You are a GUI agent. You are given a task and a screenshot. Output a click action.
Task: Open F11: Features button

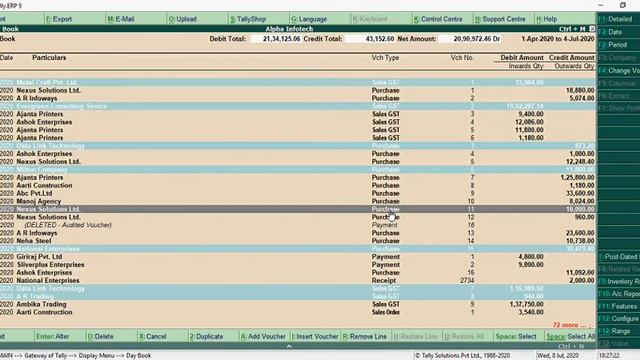pyautogui.click(x=618, y=306)
